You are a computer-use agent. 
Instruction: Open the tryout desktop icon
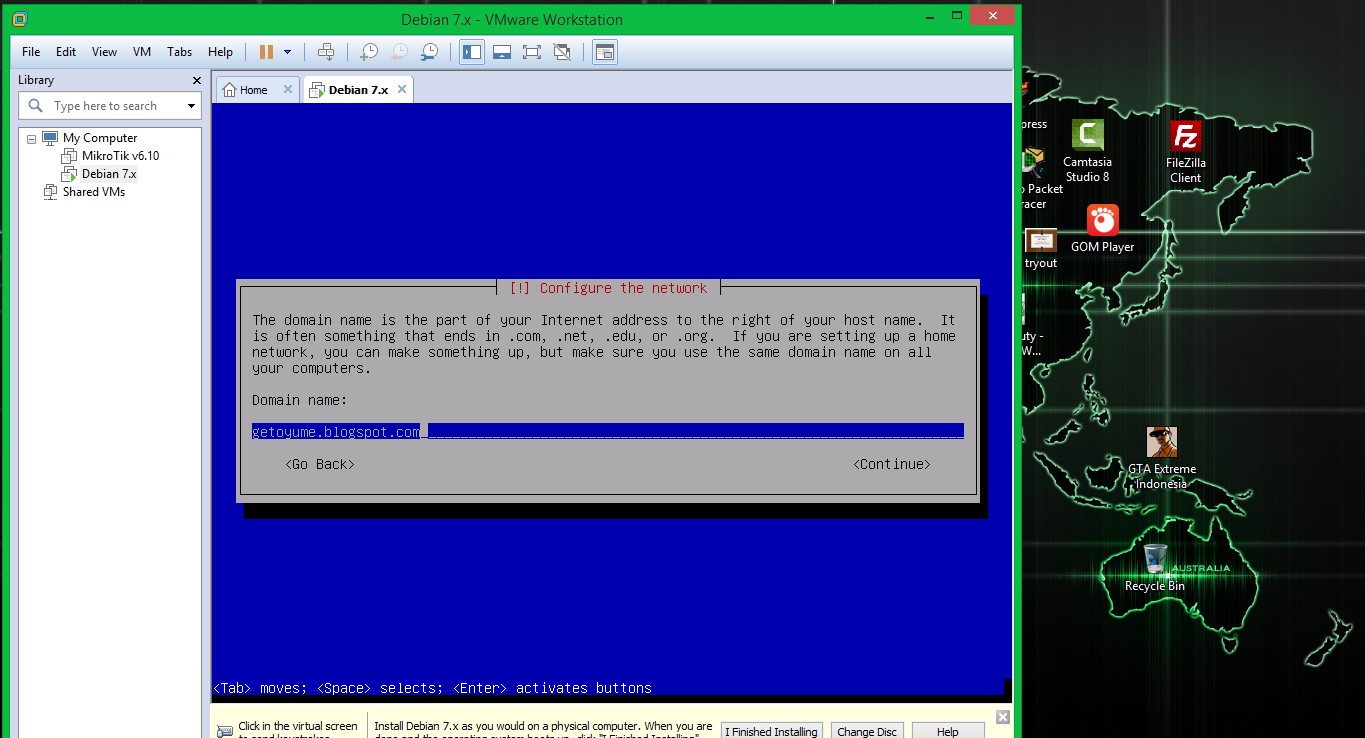(x=1041, y=248)
